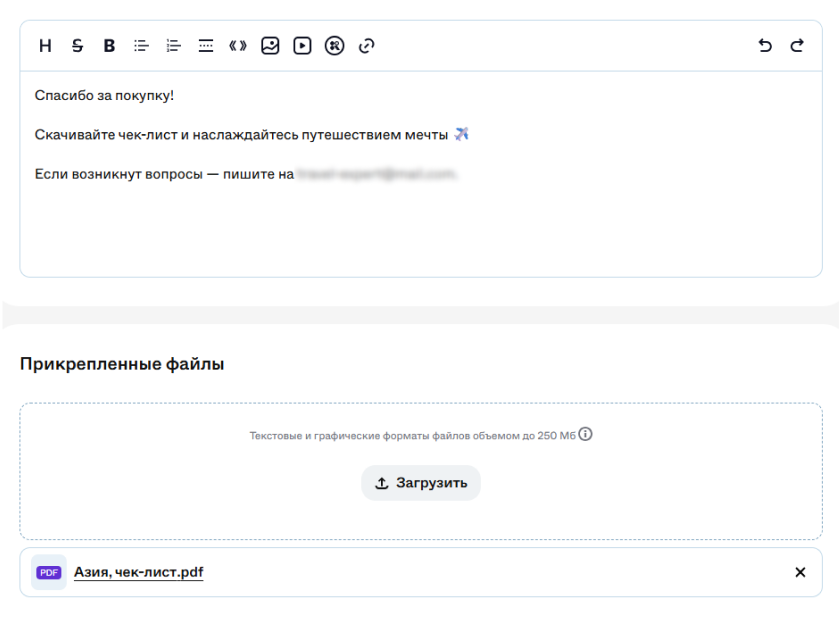Click the info icon next to 250 Мб

[x=585, y=434]
